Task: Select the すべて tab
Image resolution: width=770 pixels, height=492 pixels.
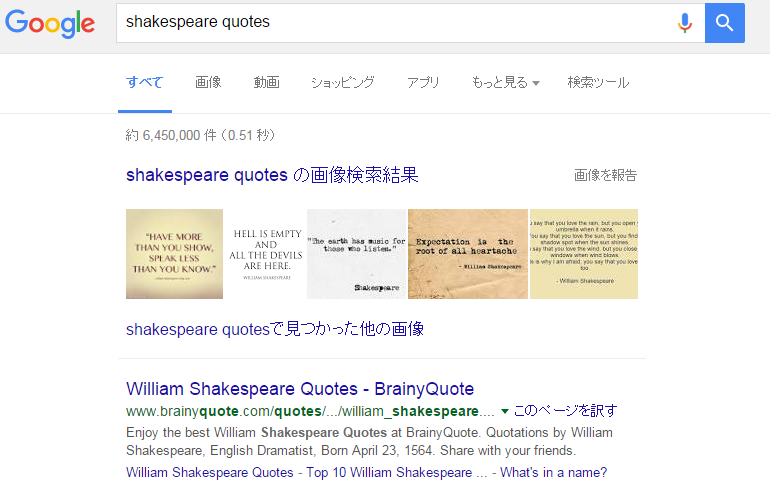Action: 144,82
